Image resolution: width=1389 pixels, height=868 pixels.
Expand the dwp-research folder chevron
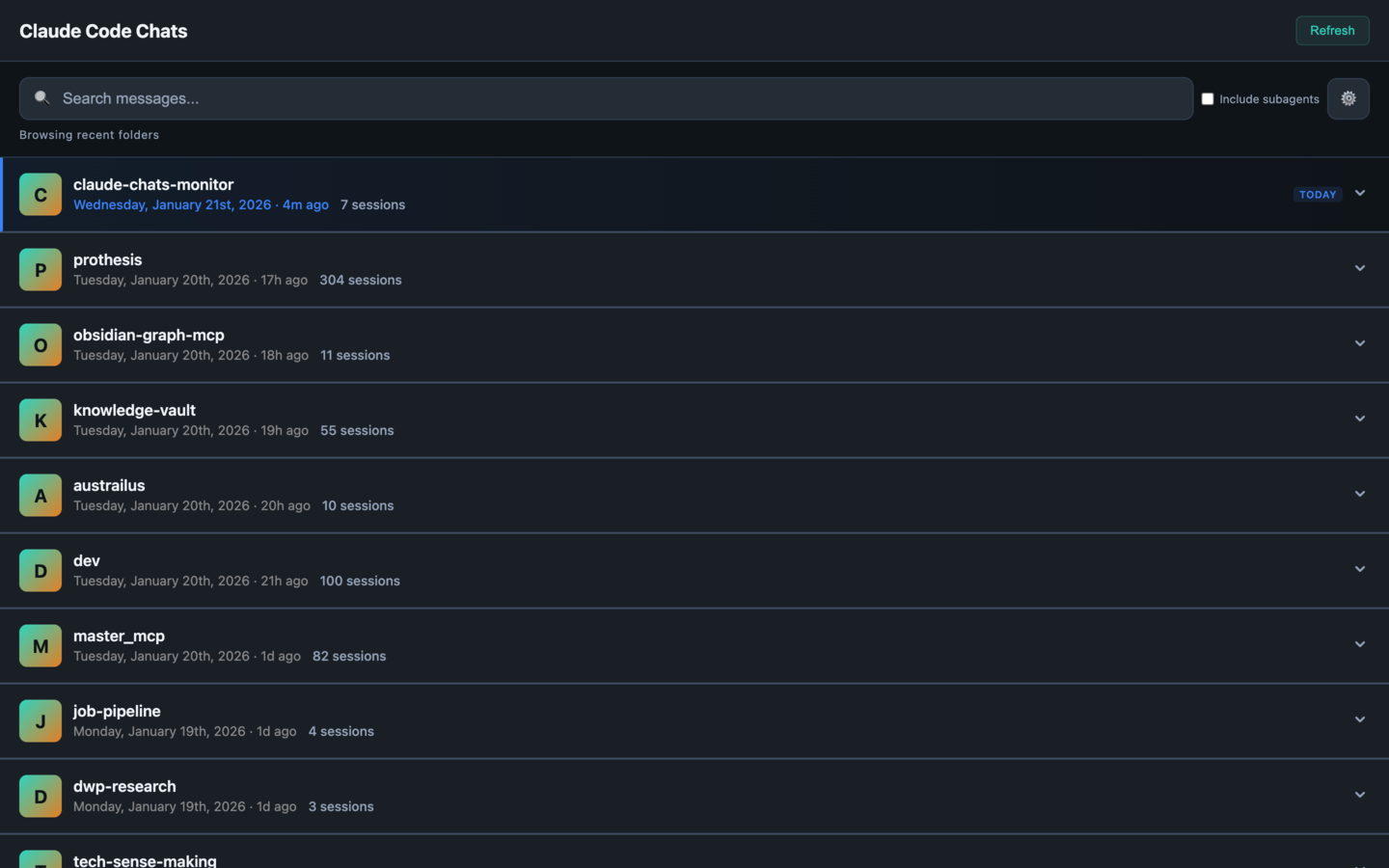click(1360, 795)
